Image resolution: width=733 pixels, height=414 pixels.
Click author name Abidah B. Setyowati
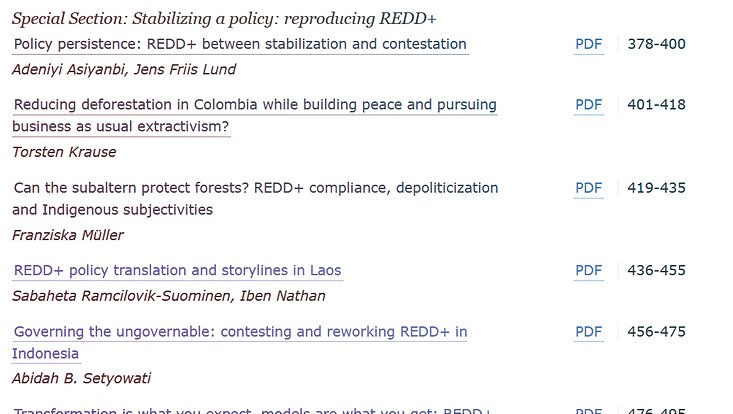[x=81, y=378]
